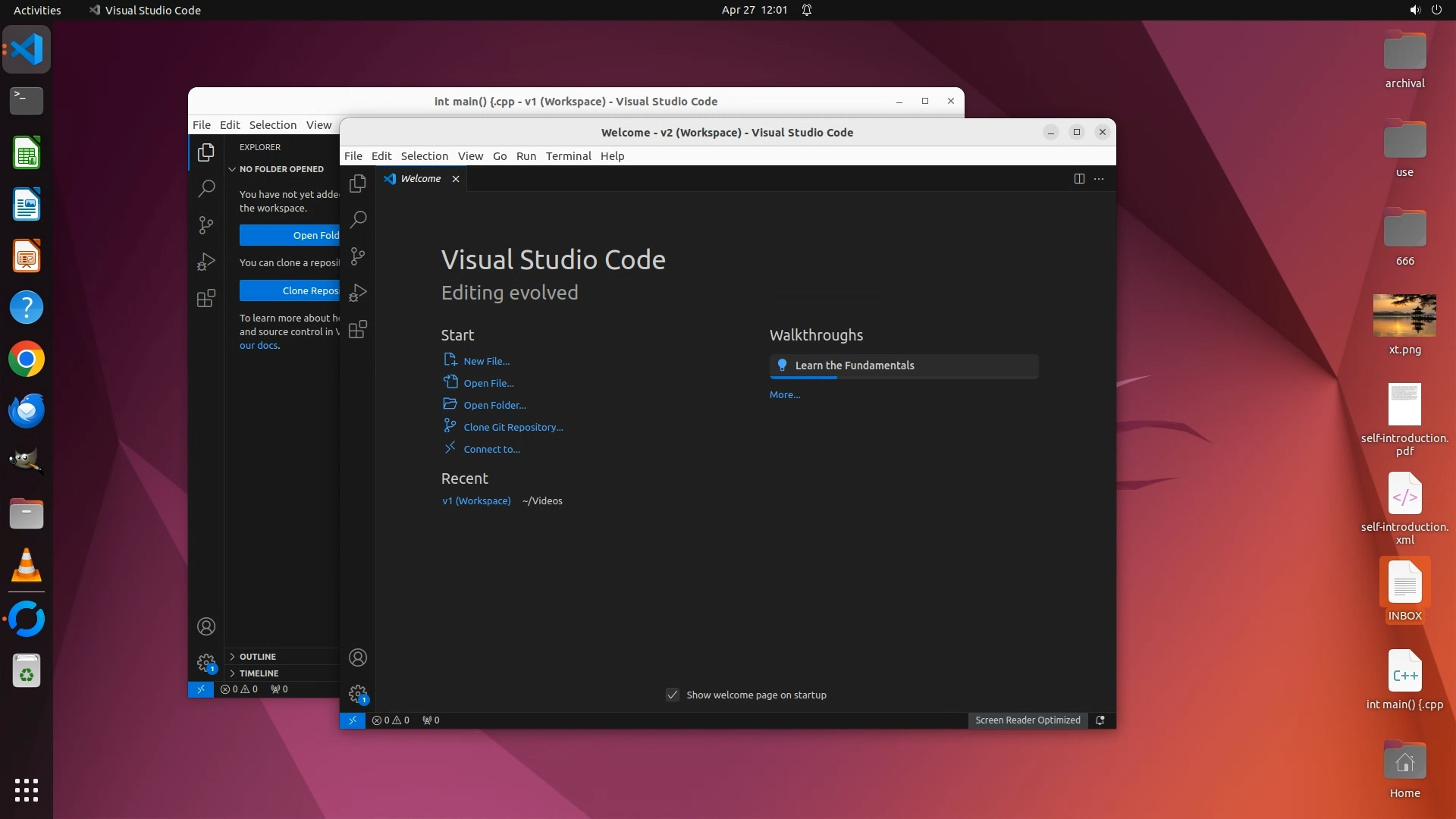
Task: Click the Clone Git Repository link
Action: coord(513,427)
